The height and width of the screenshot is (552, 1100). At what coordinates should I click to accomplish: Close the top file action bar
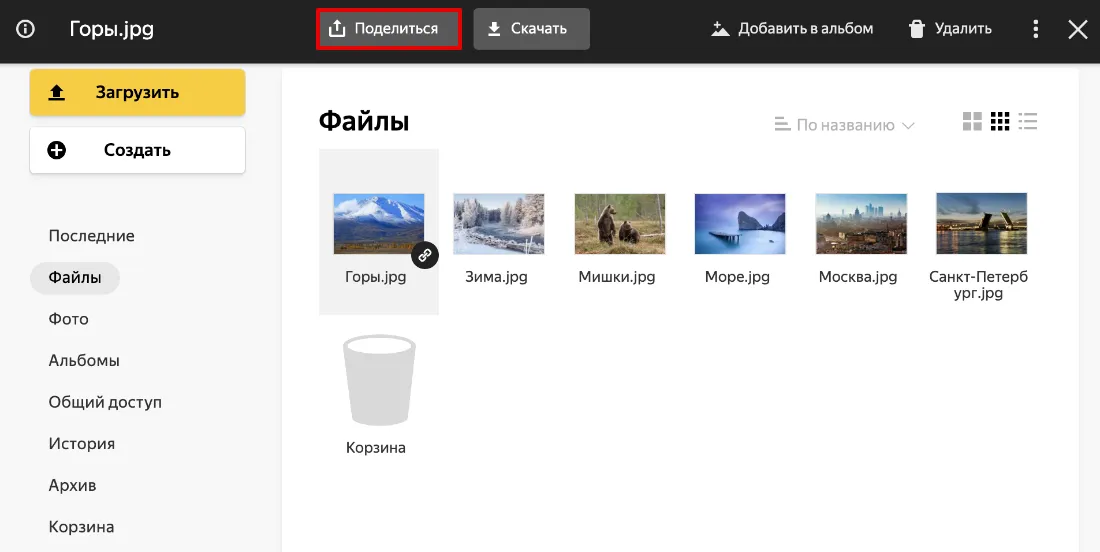coord(1078,29)
